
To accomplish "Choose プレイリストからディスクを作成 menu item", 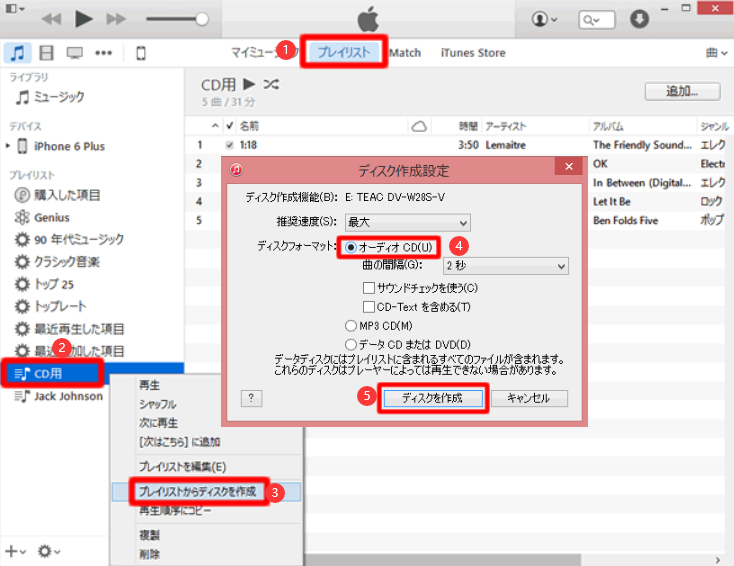I will (207, 492).
